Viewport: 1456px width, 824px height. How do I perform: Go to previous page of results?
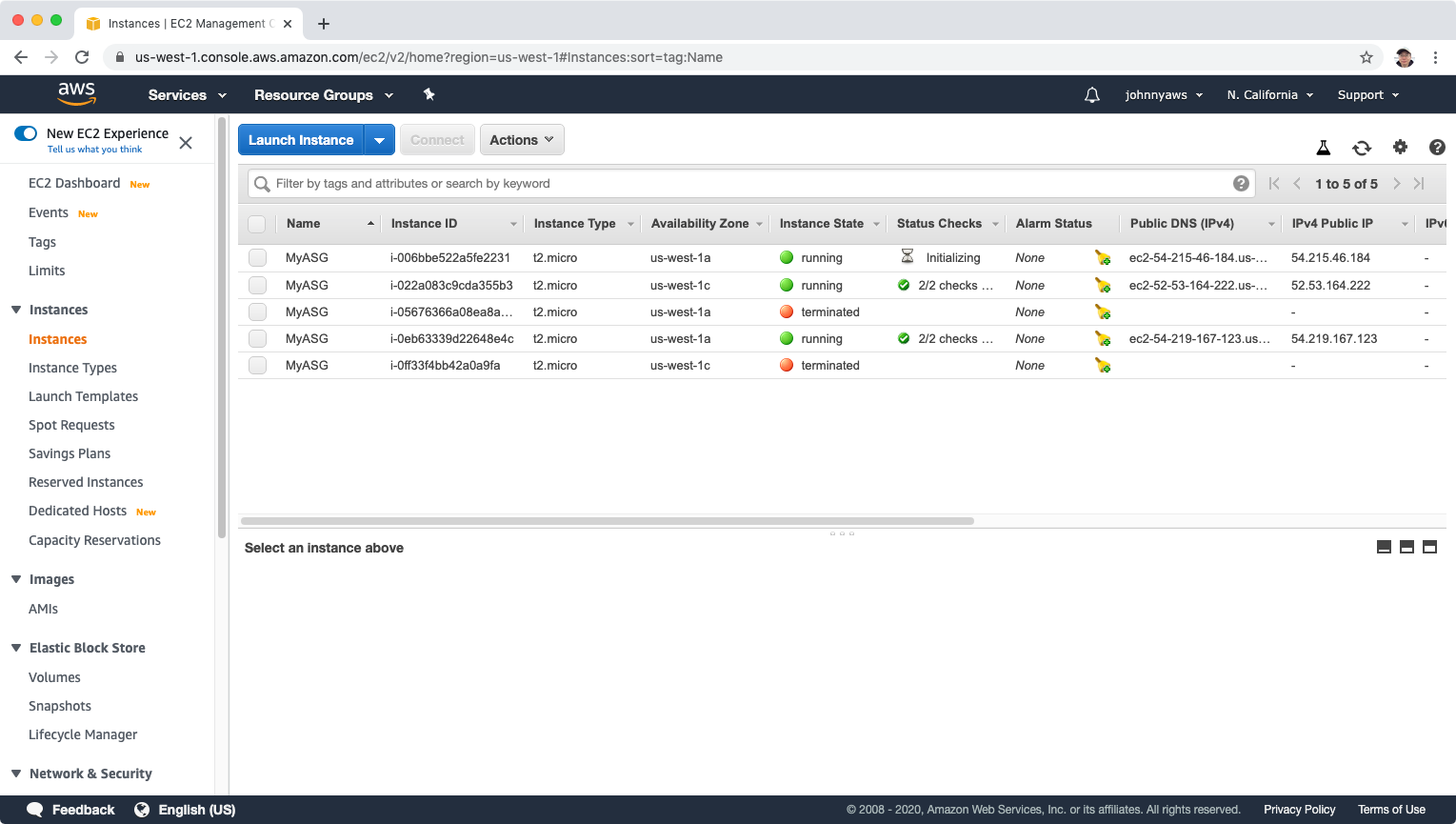coord(1297,184)
